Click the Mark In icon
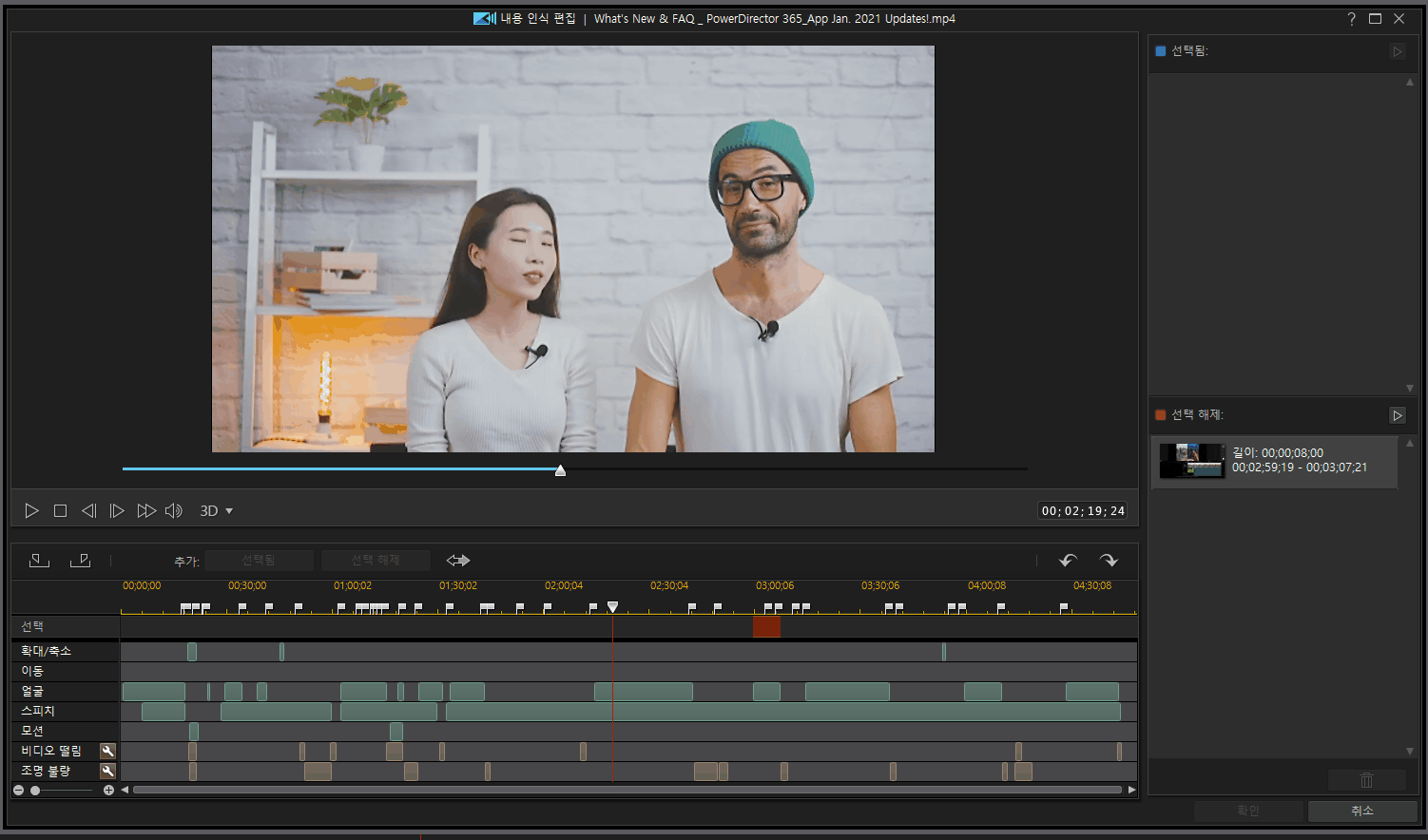 [x=39, y=561]
